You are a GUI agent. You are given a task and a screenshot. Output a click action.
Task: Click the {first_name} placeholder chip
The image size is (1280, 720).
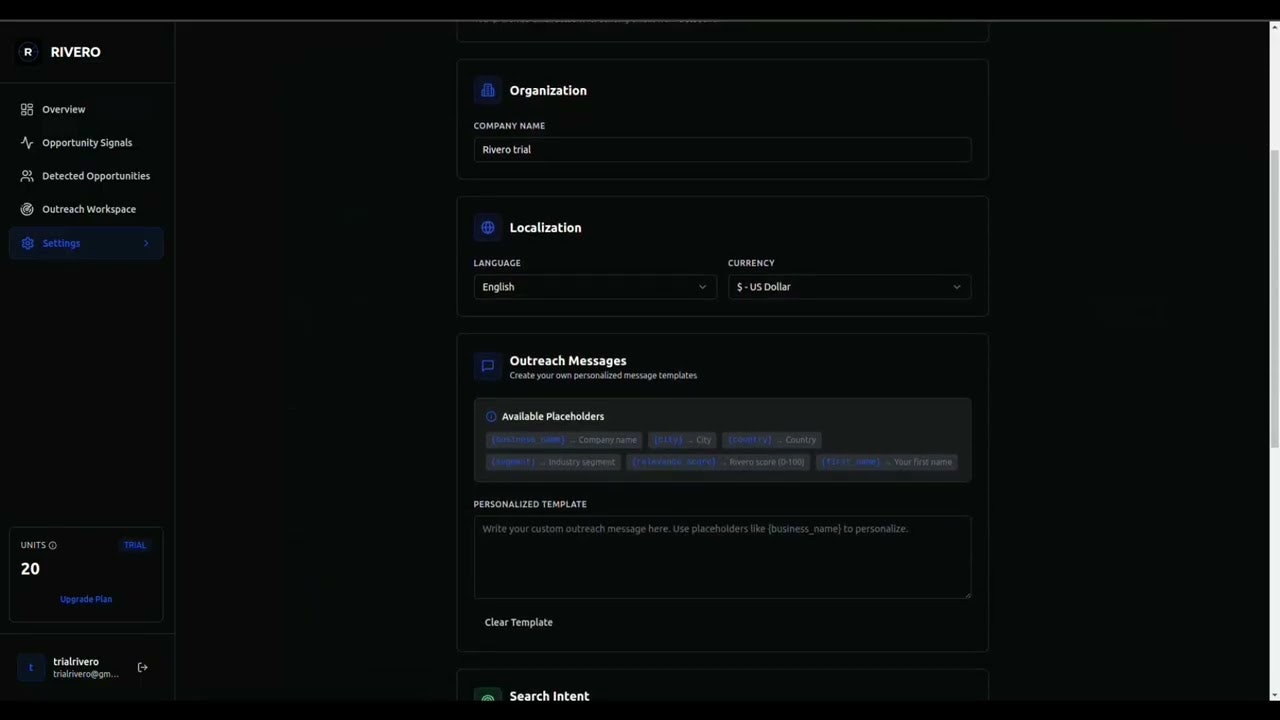click(886, 462)
